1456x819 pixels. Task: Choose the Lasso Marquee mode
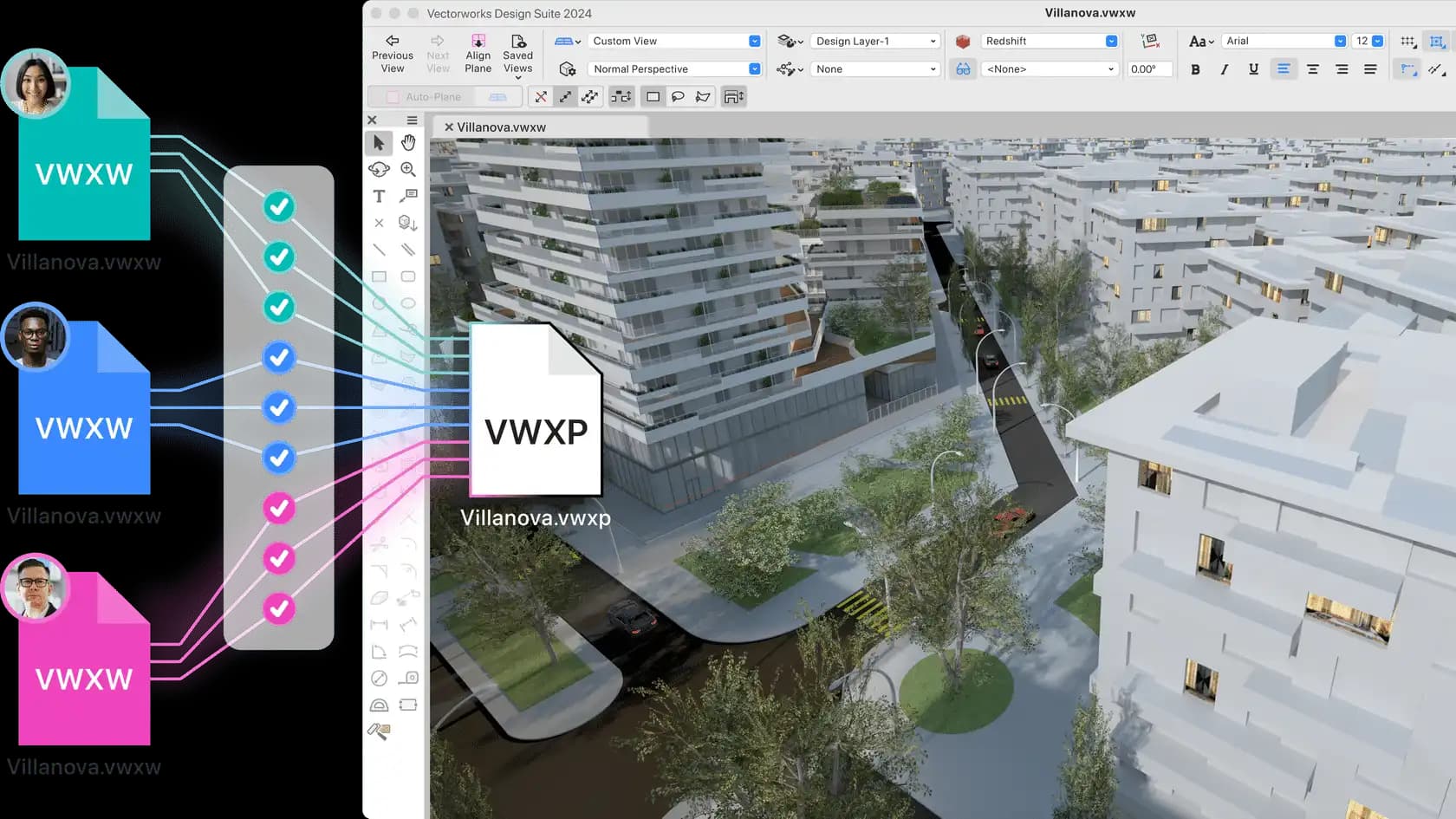tap(678, 97)
